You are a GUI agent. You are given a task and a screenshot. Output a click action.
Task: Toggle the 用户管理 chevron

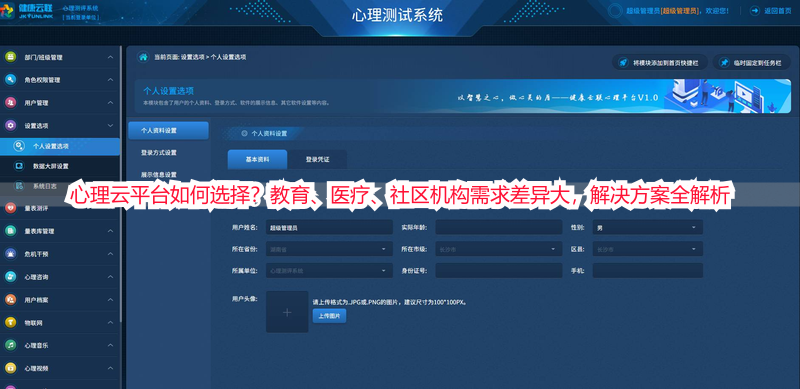(x=110, y=103)
